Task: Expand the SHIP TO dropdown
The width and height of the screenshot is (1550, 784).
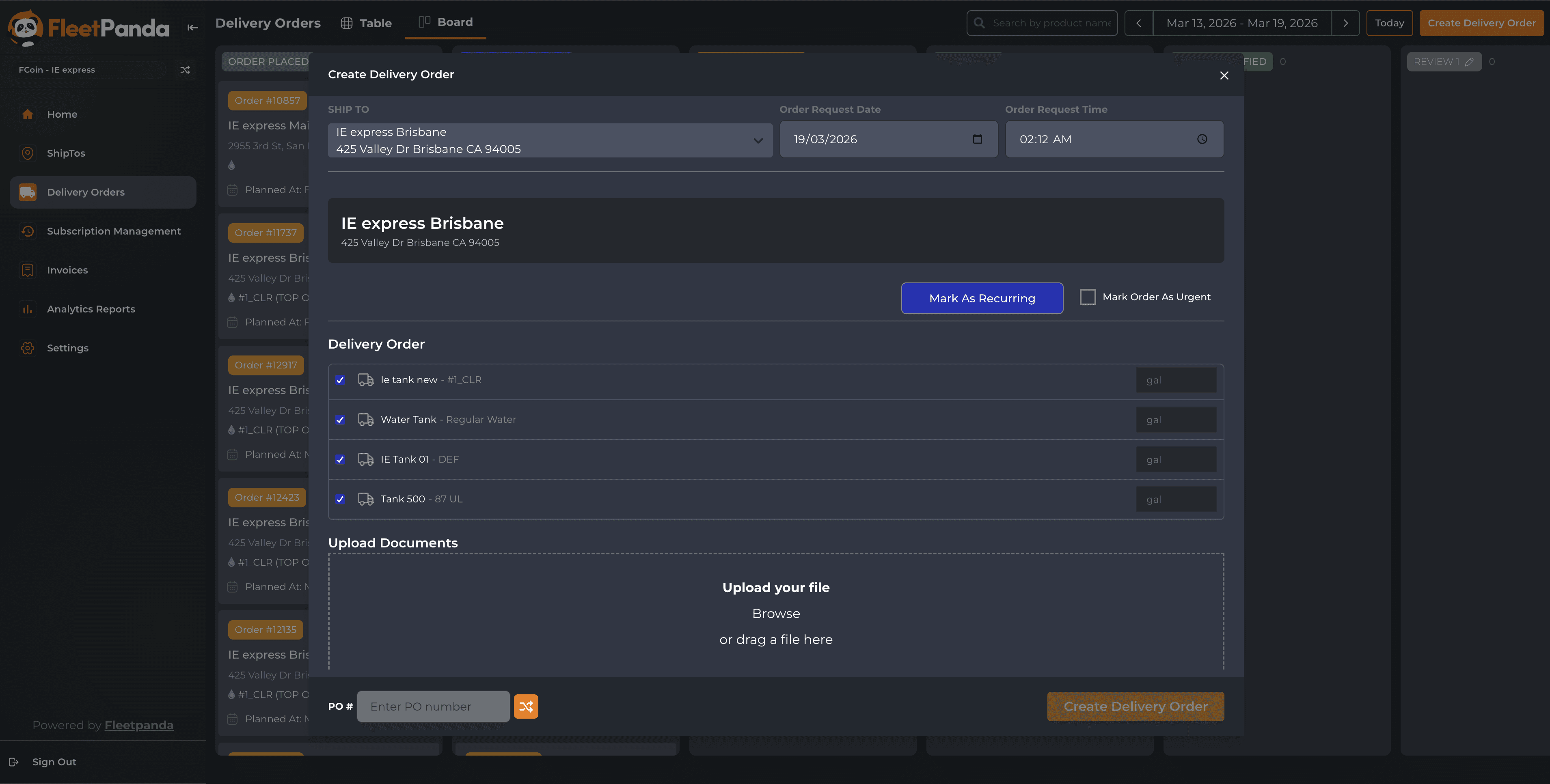Action: click(758, 141)
